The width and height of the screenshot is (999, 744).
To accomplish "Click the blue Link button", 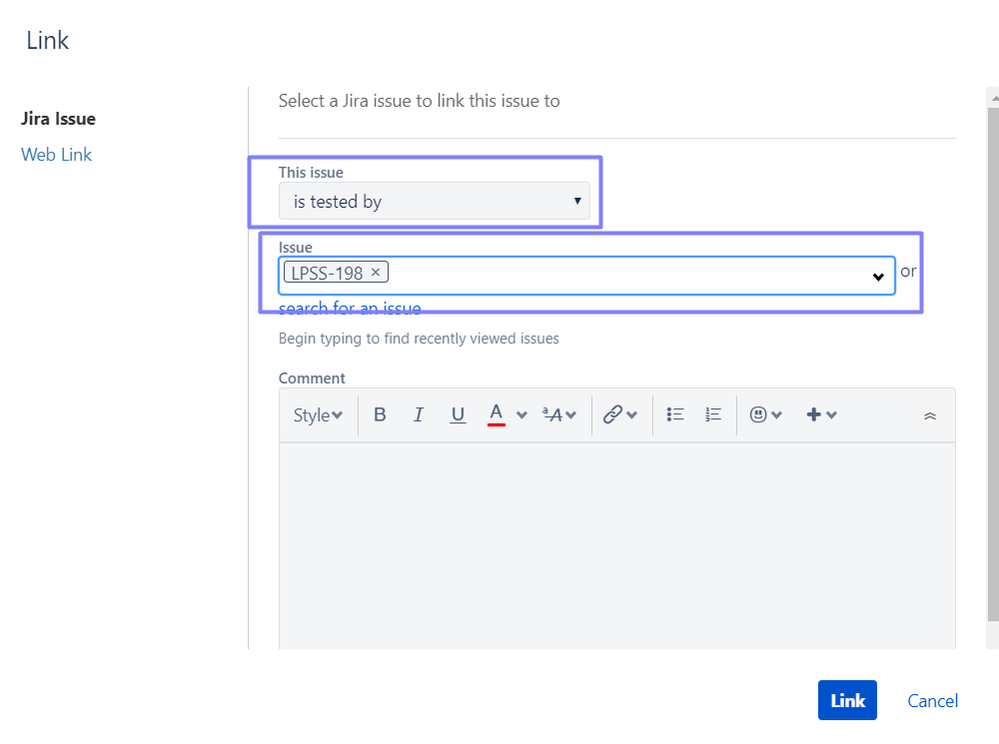I will pos(847,700).
